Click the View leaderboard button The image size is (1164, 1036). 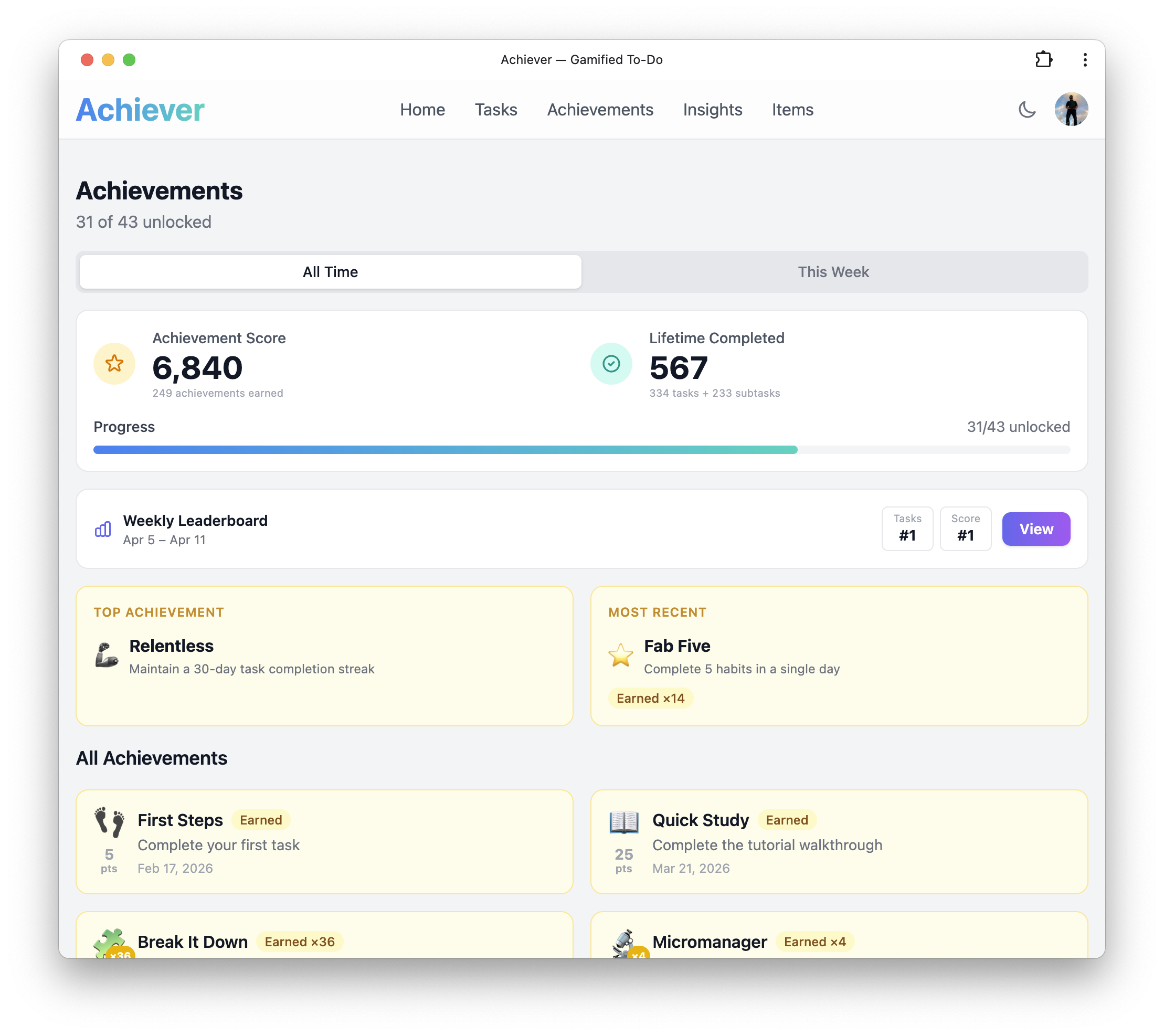coord(1036,528)
